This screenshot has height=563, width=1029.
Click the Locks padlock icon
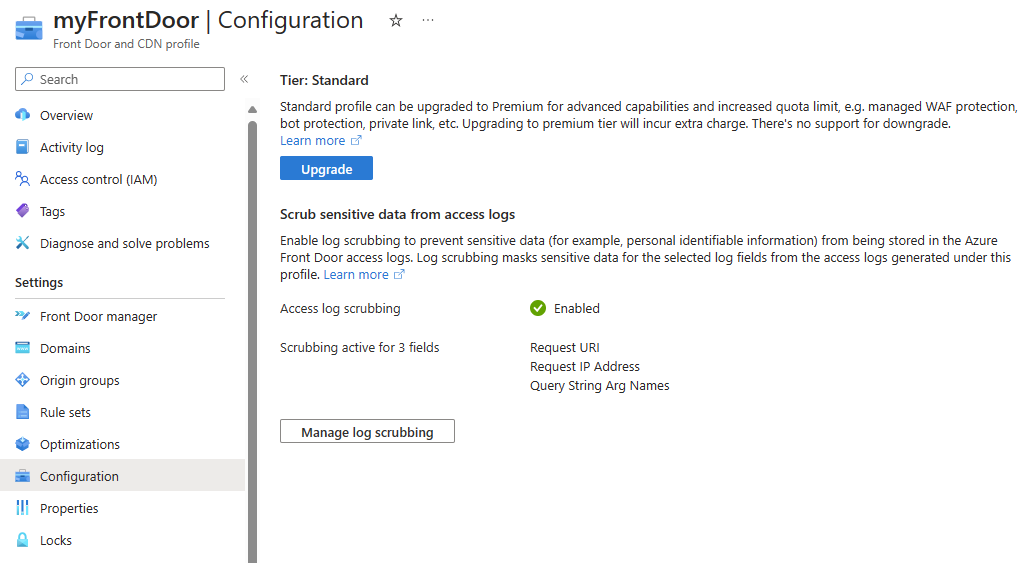click(x=23, y=540)
